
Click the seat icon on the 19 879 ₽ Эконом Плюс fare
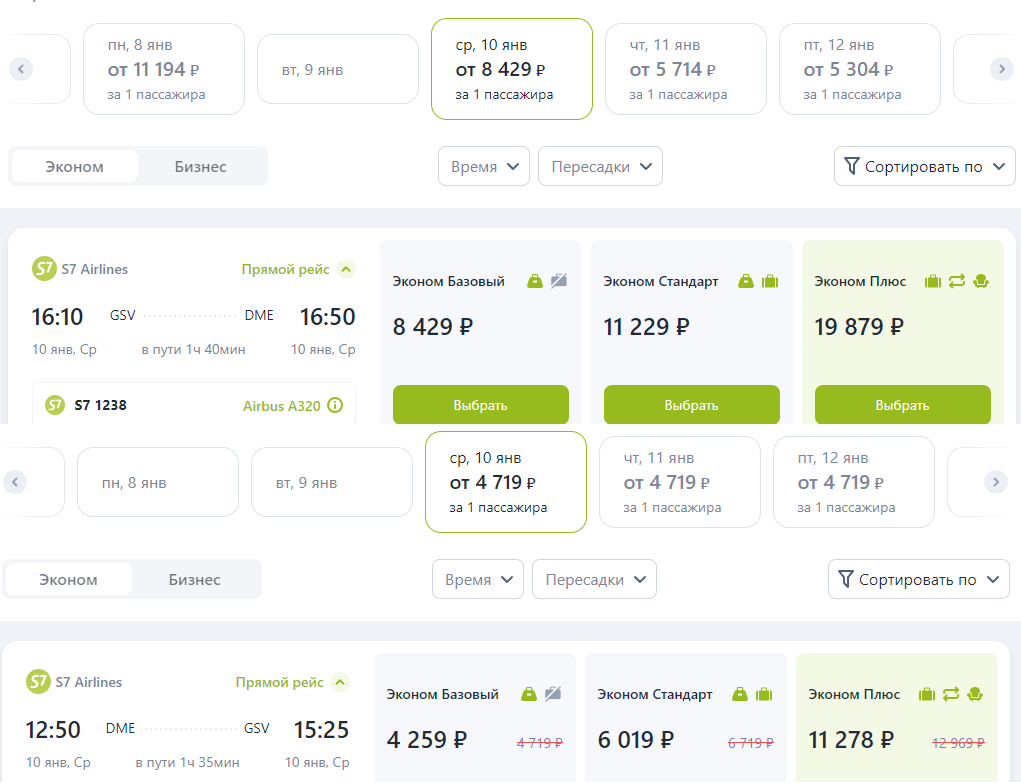click(x=981, y=281)
